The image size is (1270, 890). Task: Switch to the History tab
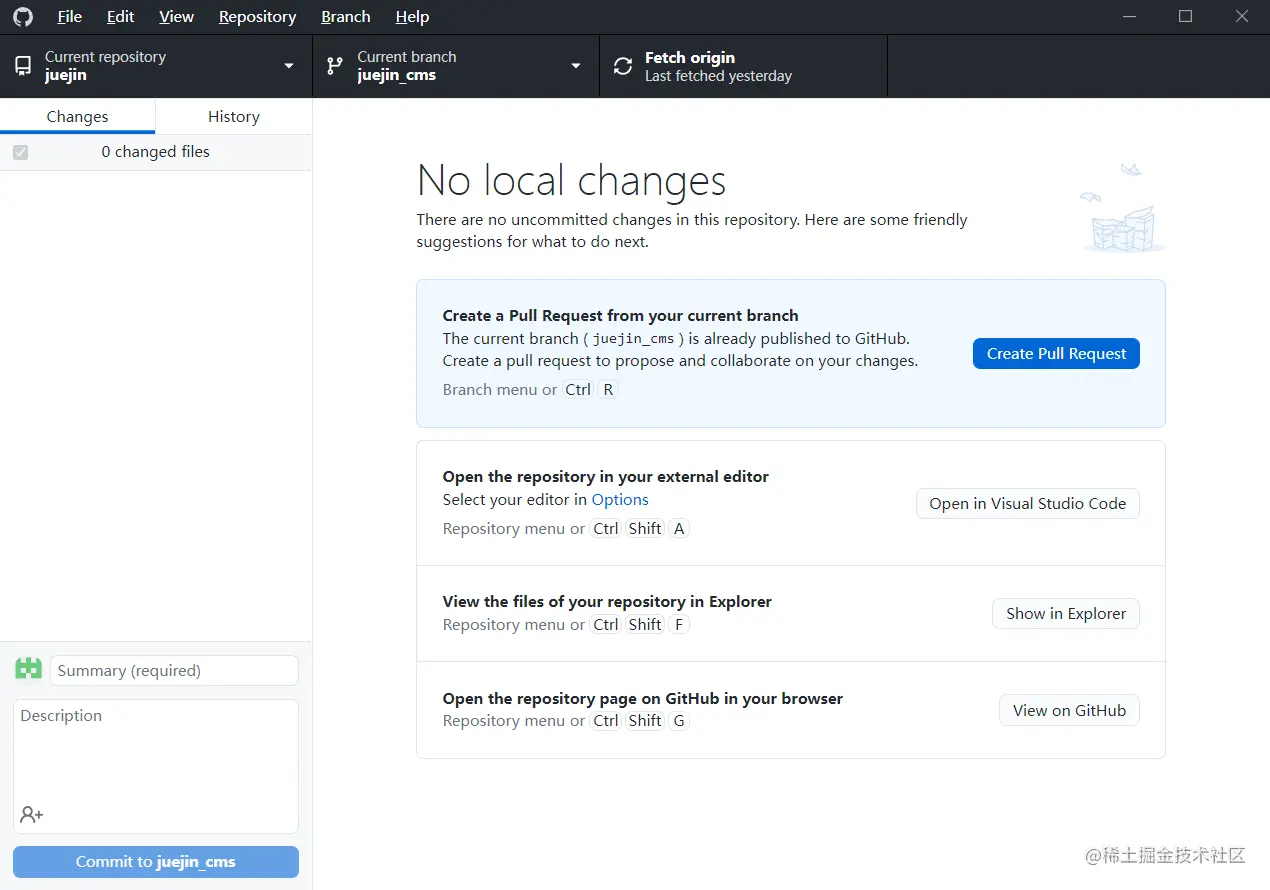233,116
